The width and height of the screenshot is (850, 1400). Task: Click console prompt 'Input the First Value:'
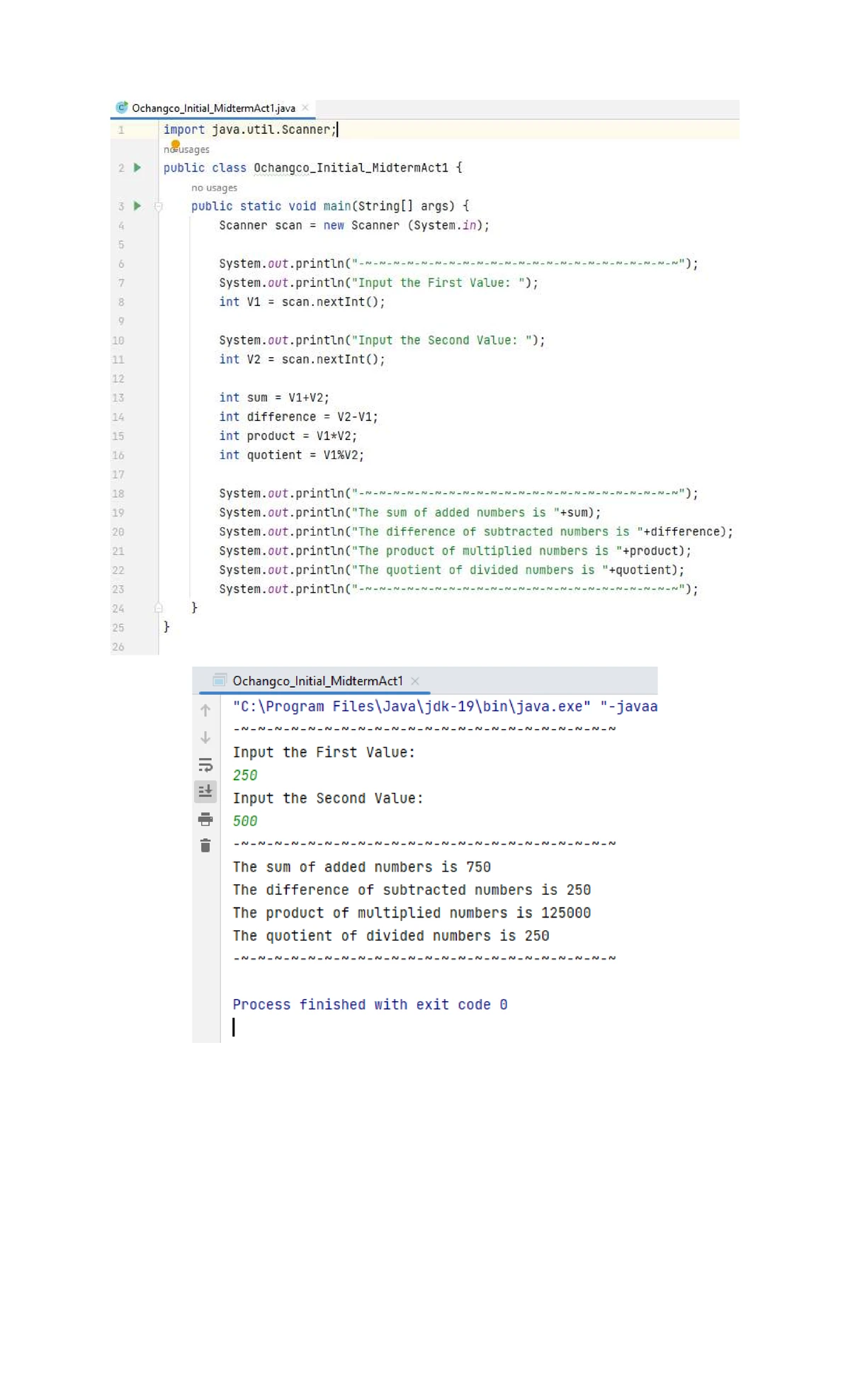click(x=324, y=752)
